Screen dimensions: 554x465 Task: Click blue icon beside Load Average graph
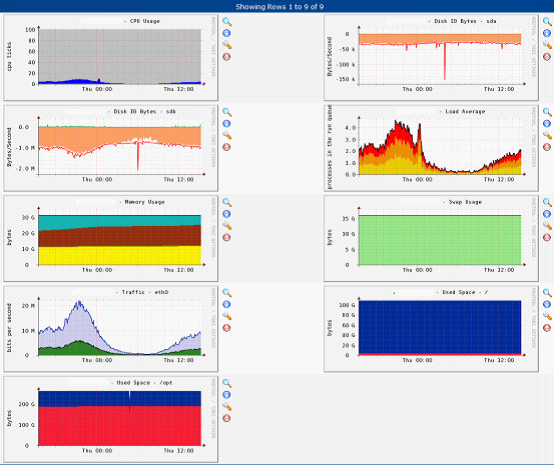click(547, 124)
